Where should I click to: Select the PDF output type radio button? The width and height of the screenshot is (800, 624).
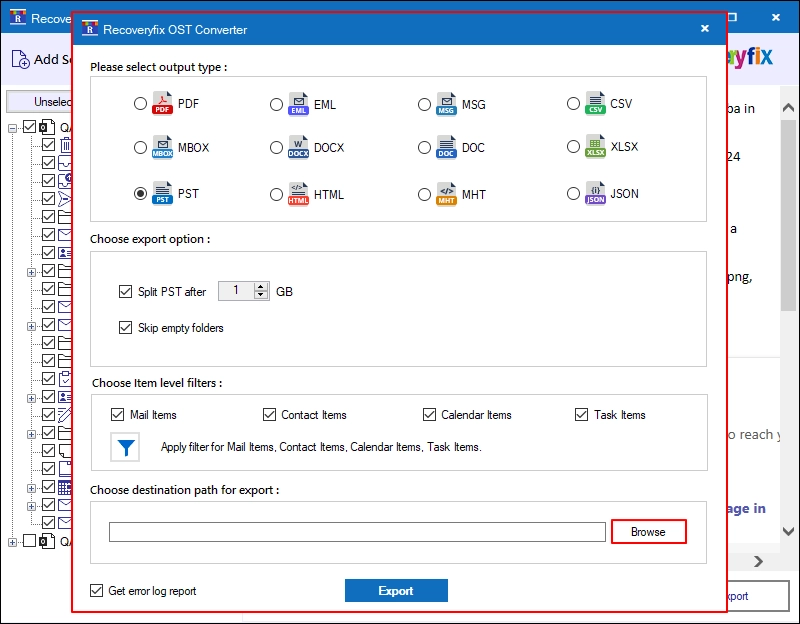click(x=140, y=104)
